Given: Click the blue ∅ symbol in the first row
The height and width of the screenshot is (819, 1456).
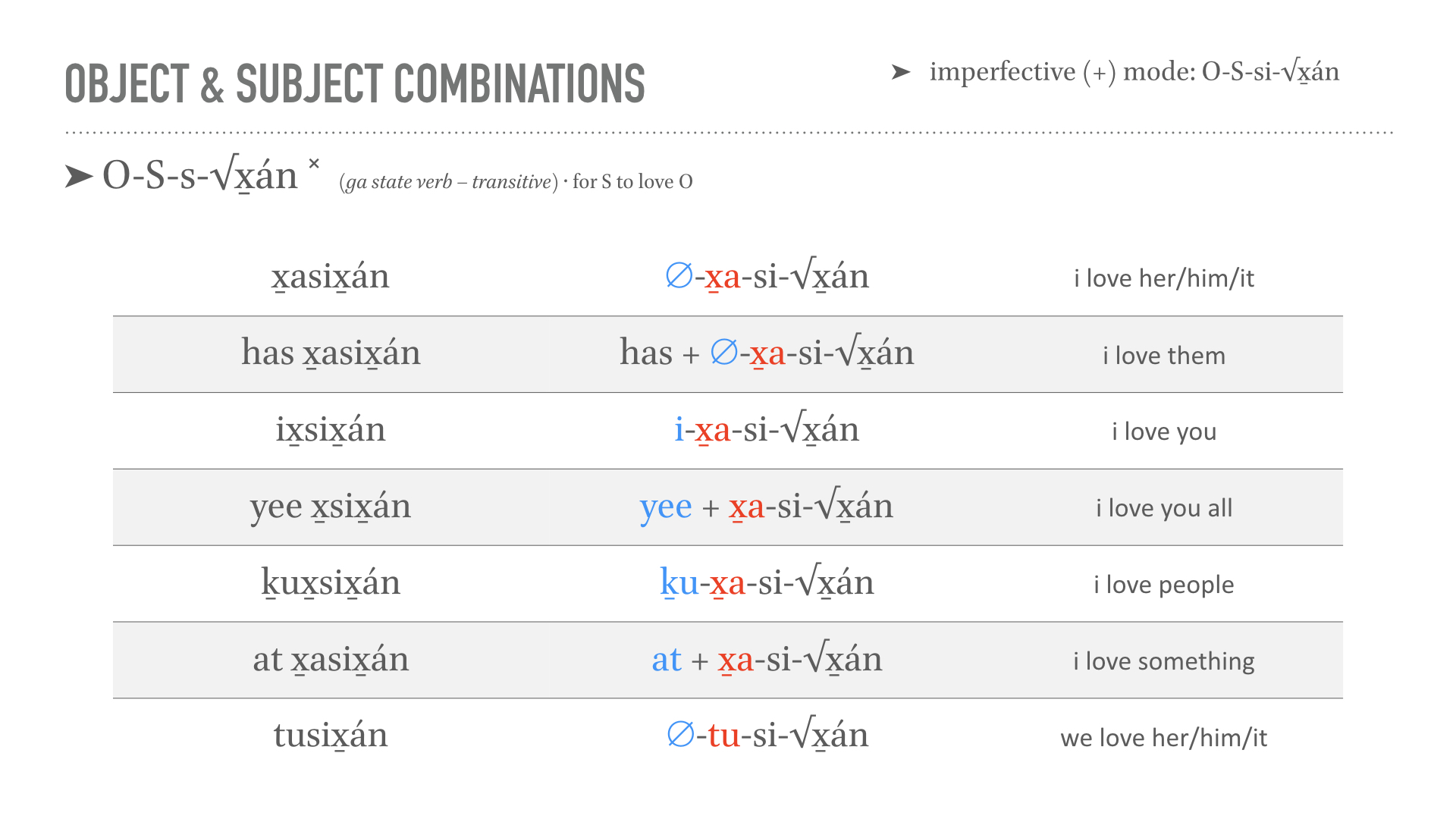Looking at the screenshot, I should [679, 276].
